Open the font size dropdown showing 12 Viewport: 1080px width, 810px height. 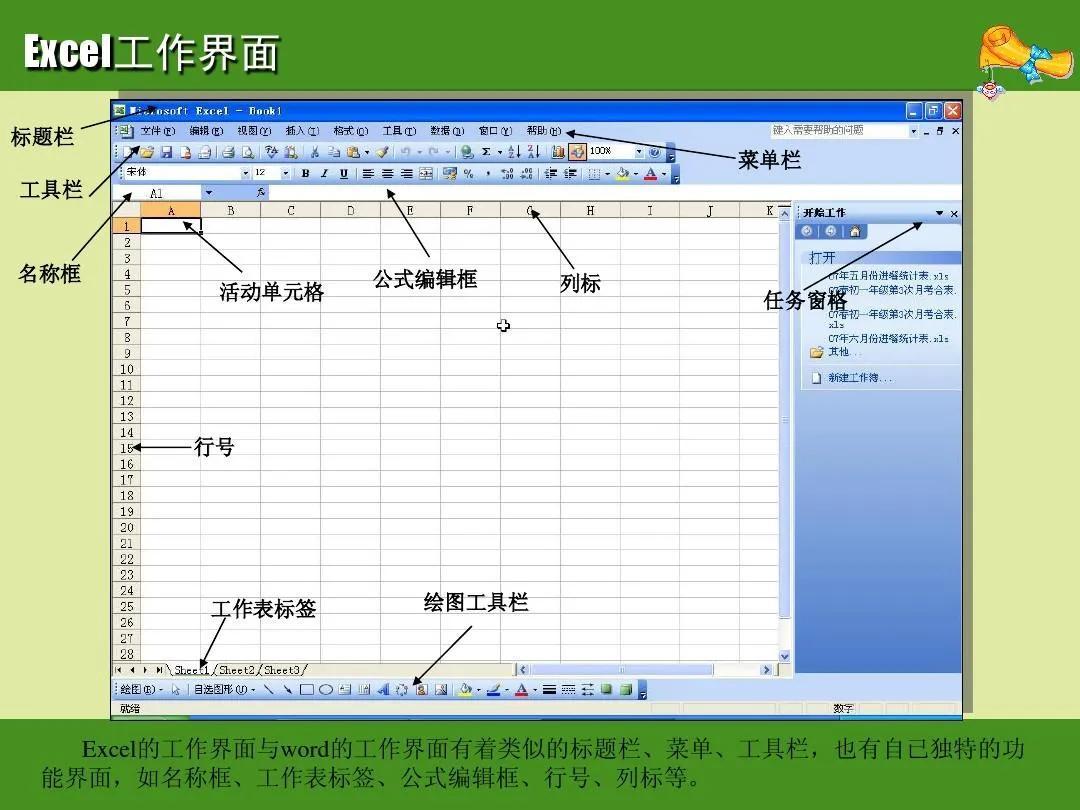pyautogui.click(x=286, y=174)
